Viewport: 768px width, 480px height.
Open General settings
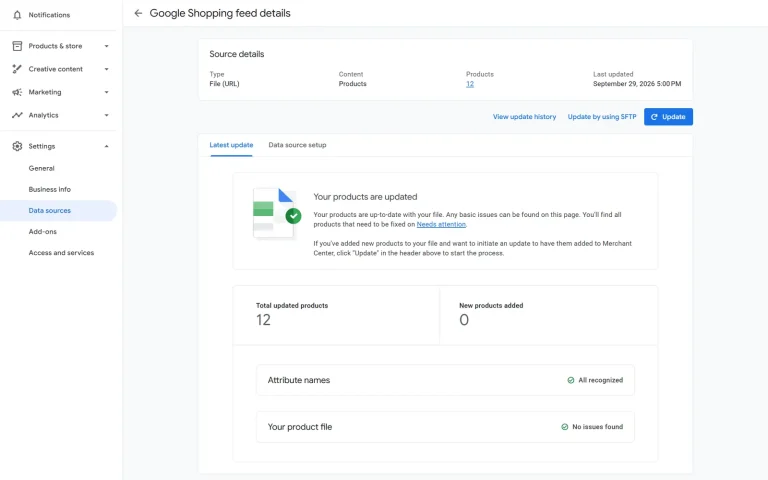click(41, 168)
